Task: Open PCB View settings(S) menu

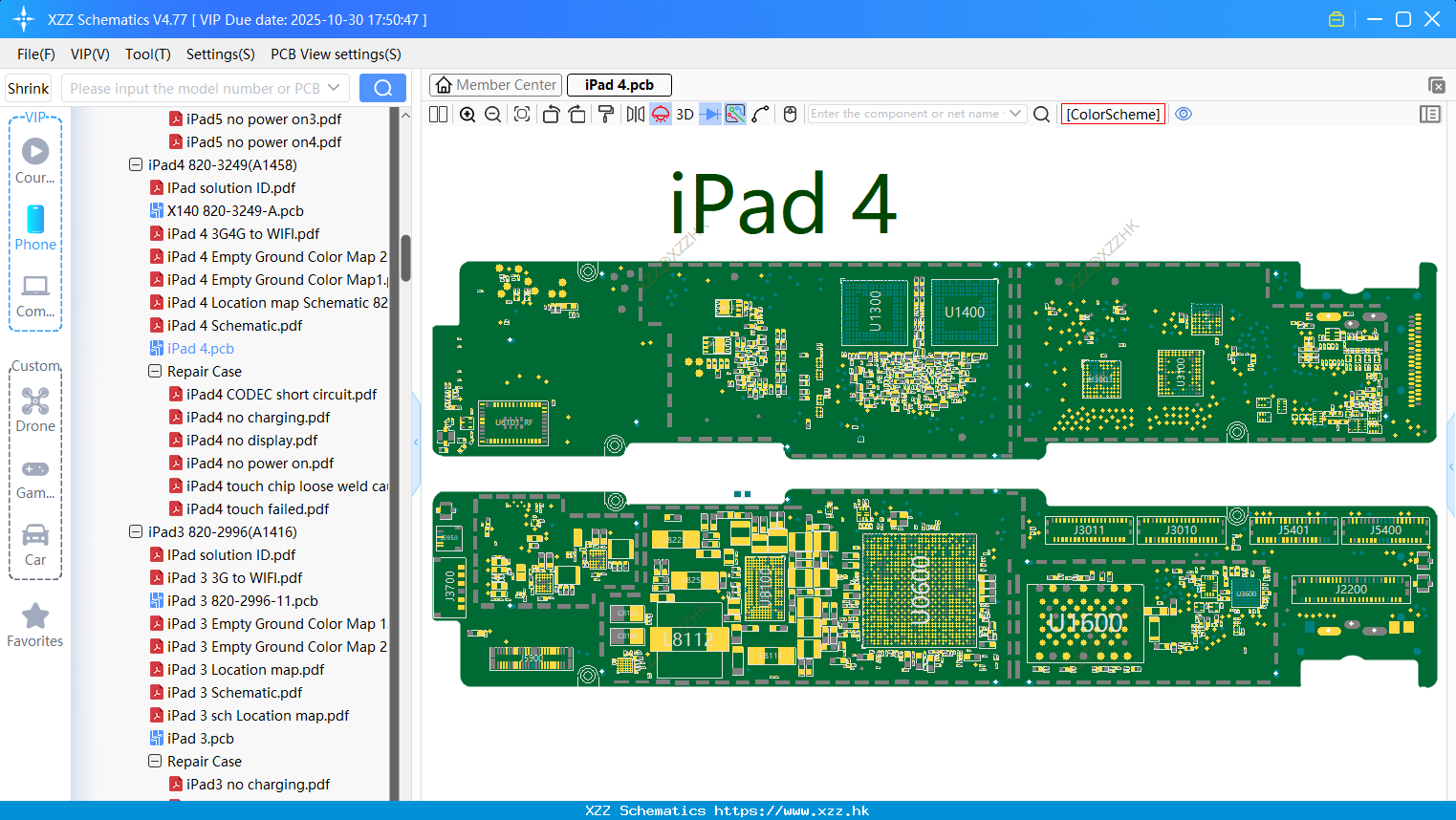Action: 336,54
